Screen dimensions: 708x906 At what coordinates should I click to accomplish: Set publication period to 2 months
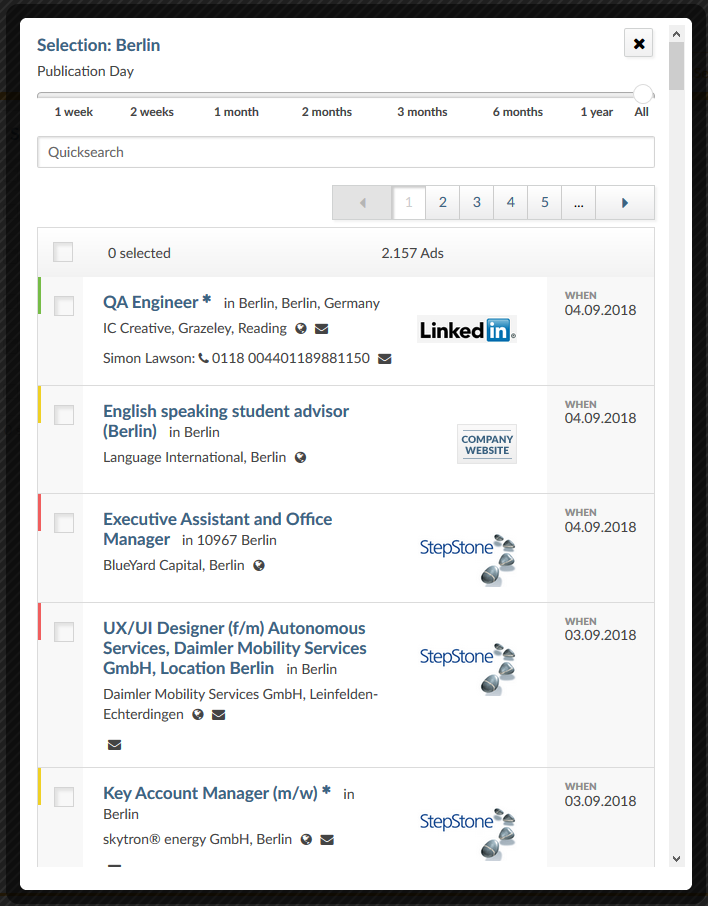coord(327,112)
